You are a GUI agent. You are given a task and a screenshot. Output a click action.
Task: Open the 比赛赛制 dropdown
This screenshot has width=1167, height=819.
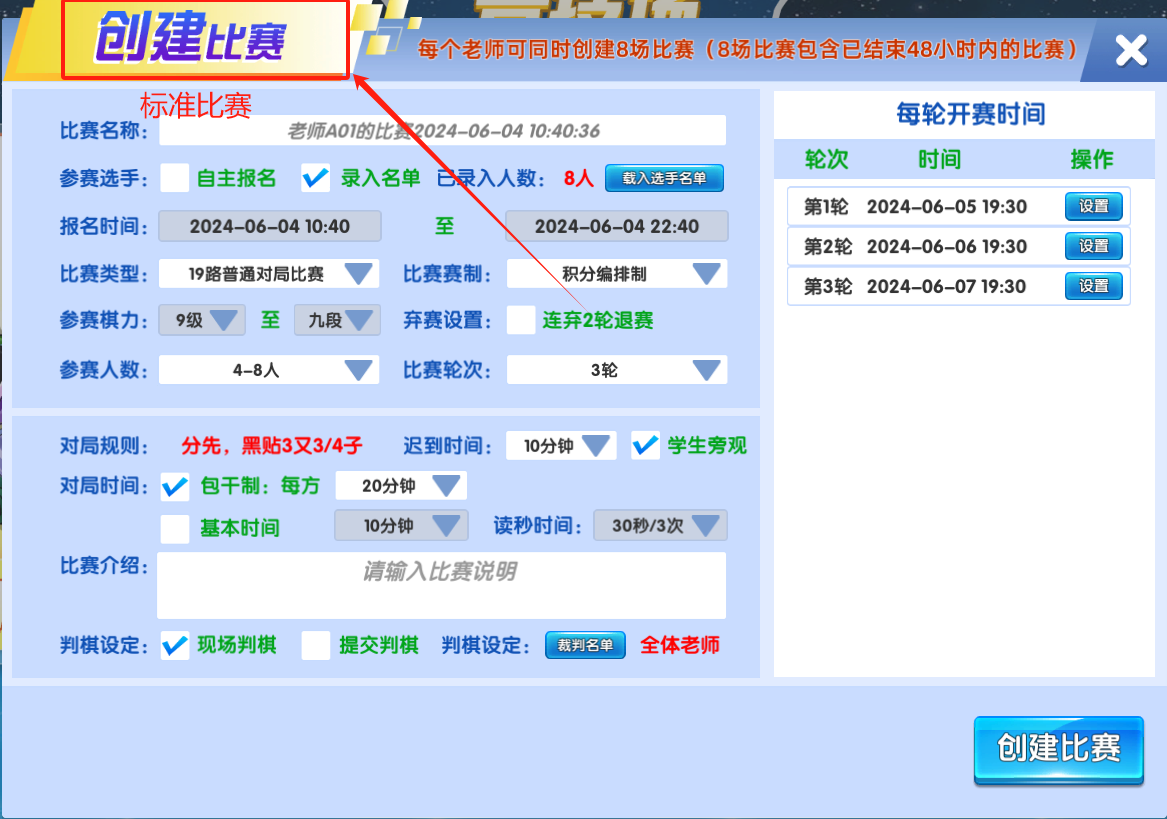pos(616,274)
